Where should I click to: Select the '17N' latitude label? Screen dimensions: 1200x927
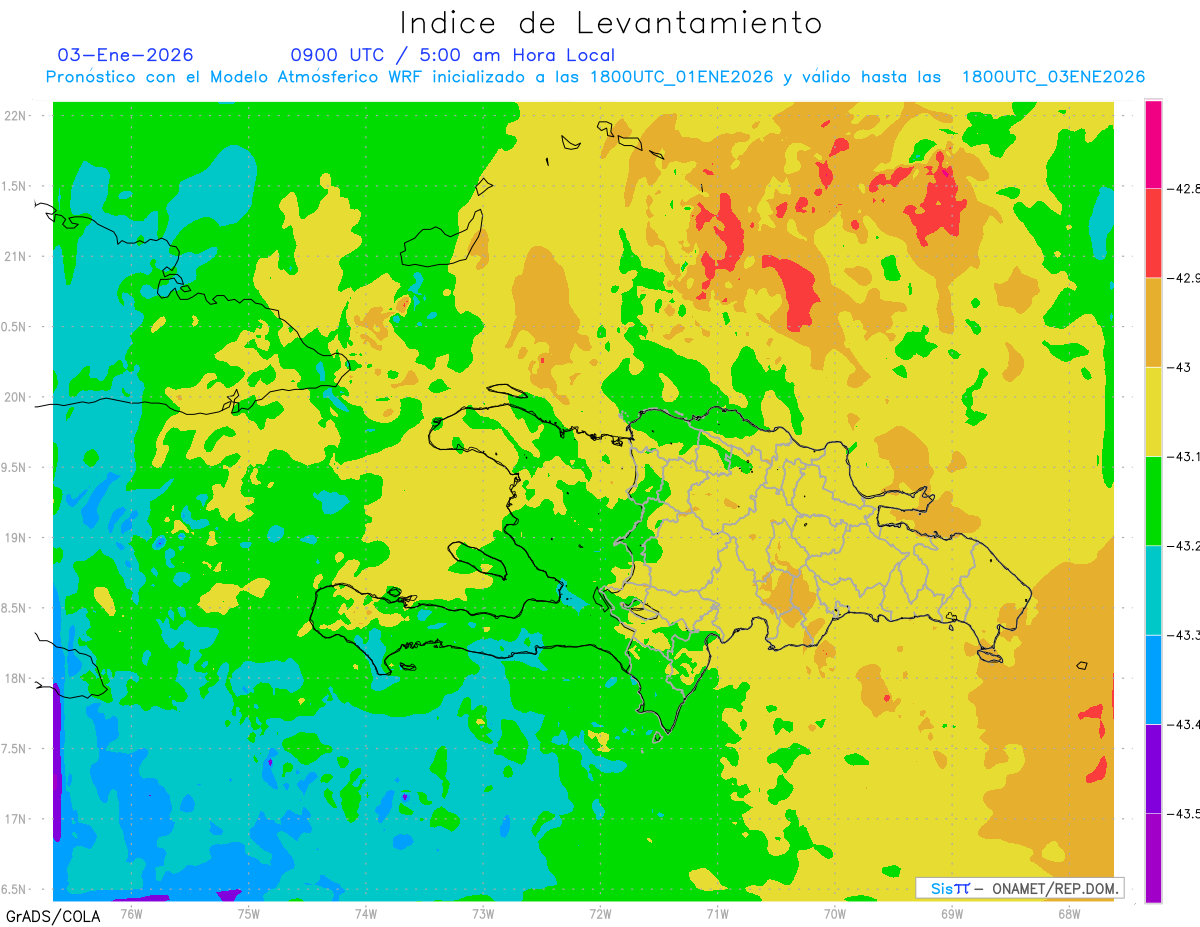pos(15,819)
